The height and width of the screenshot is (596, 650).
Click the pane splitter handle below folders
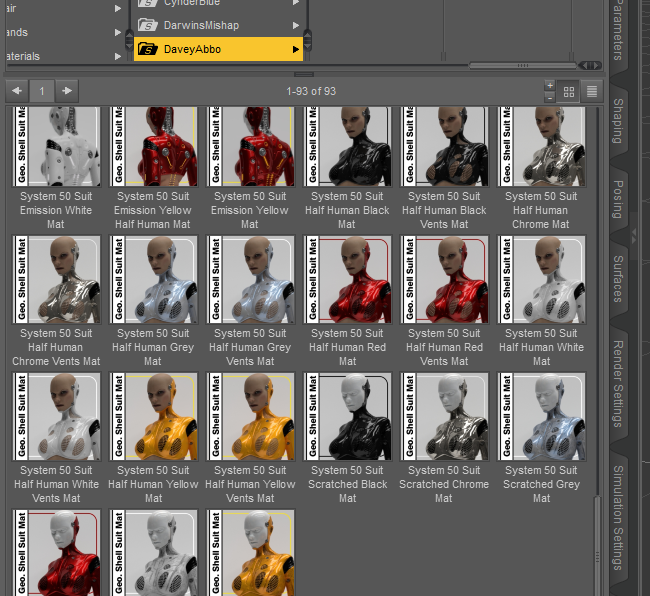click(304, 75)
